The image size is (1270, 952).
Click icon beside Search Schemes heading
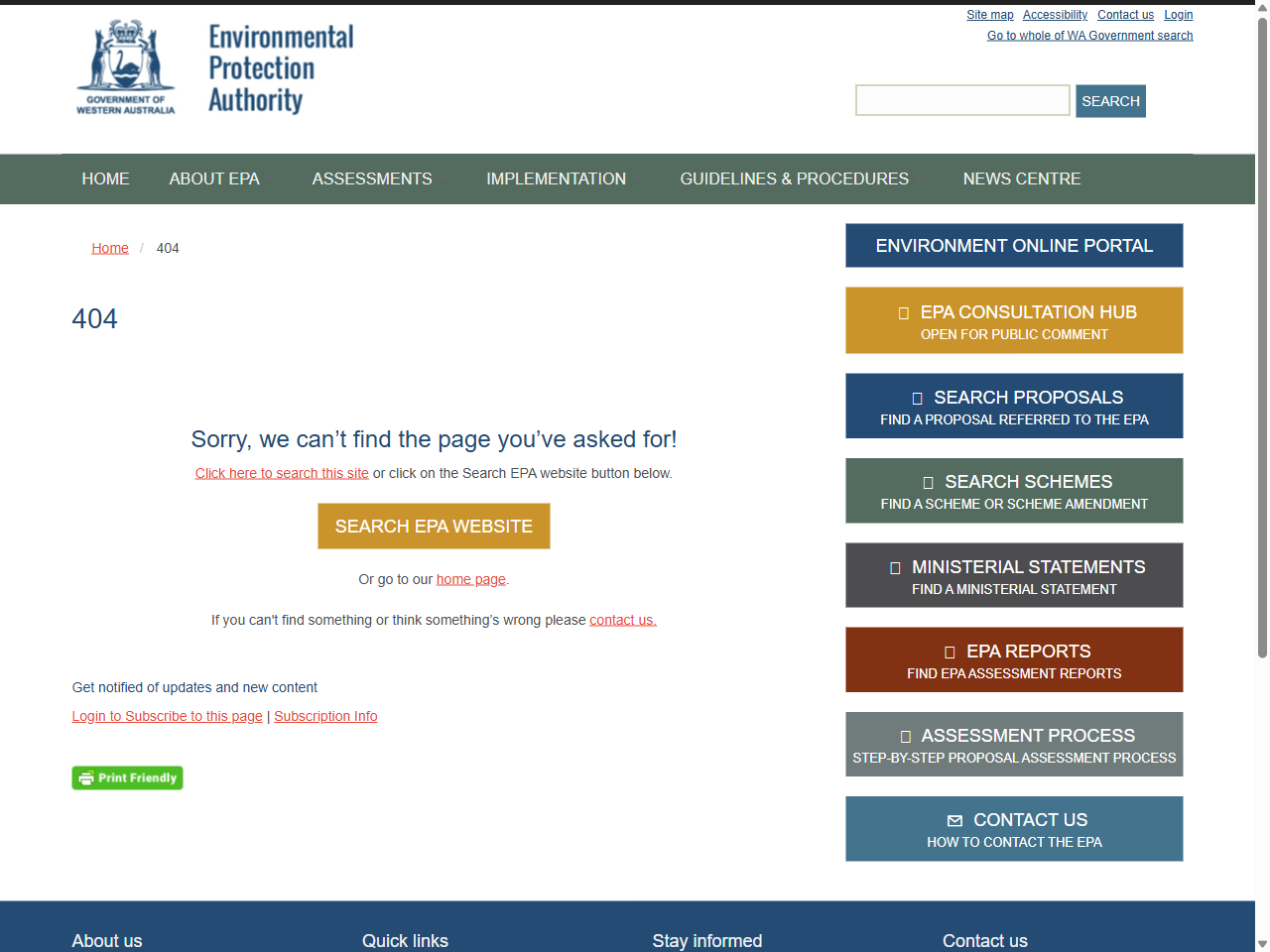(929, 483)
